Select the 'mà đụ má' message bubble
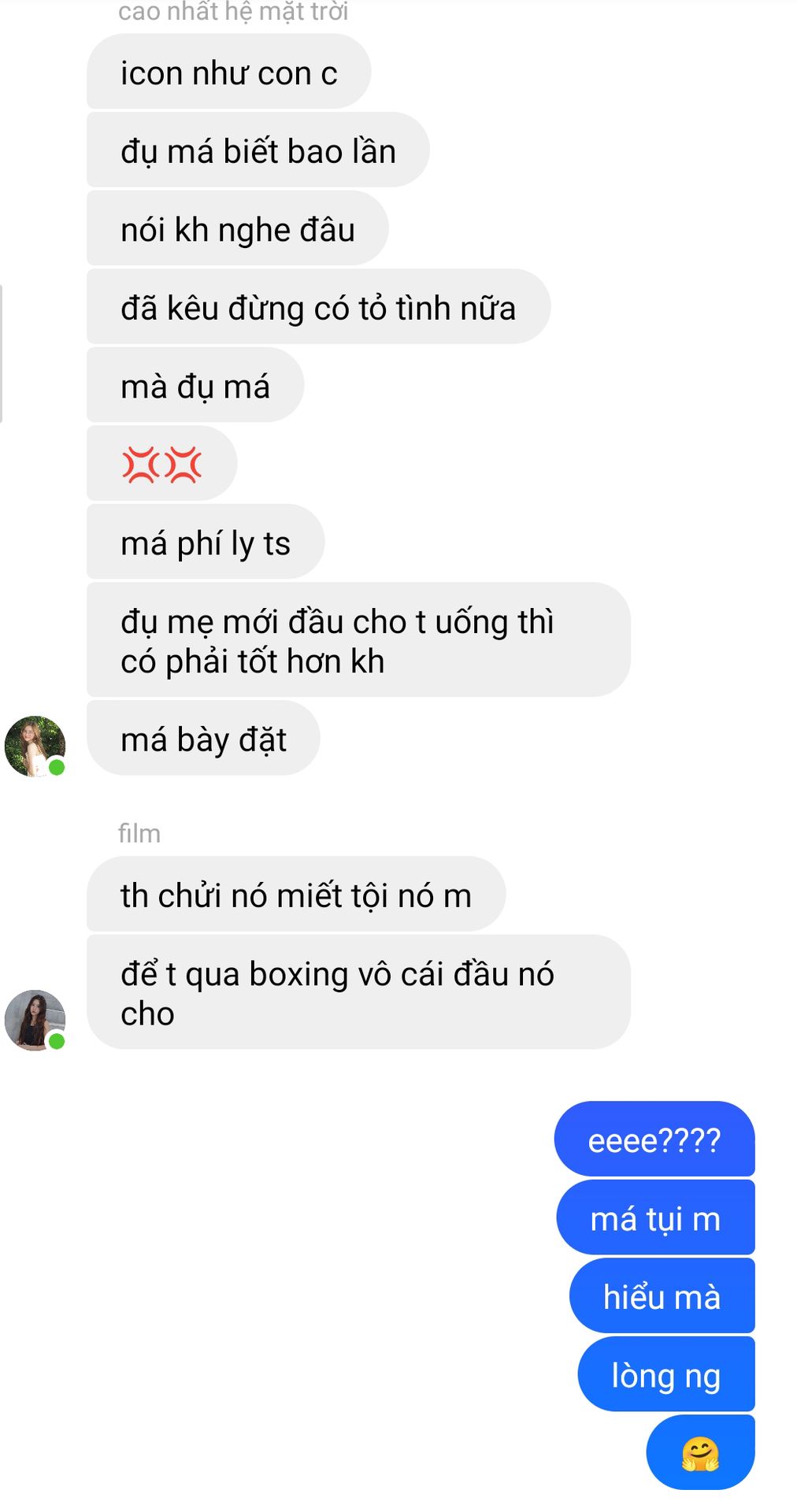Image resolution: width=797 pixels, height=1512 pixels. point(195,385)
